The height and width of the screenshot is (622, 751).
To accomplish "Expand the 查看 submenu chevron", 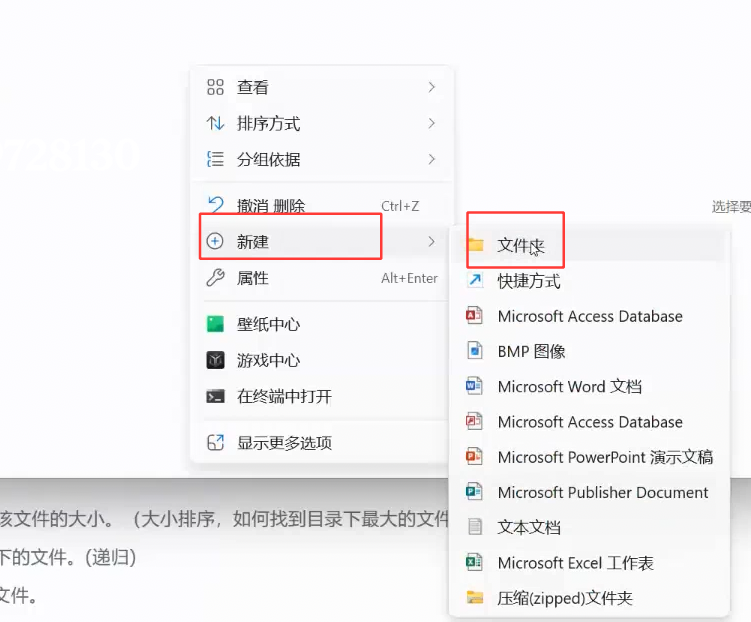I will 432,87.
